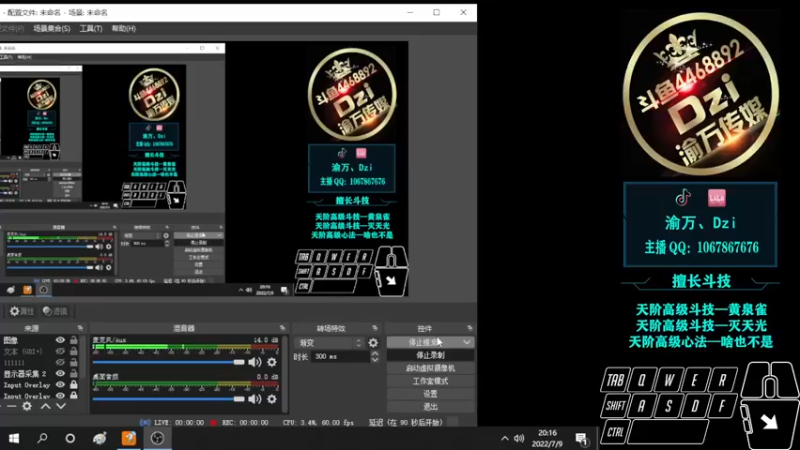Open the paint palette app on taskbar

point(99,438)
